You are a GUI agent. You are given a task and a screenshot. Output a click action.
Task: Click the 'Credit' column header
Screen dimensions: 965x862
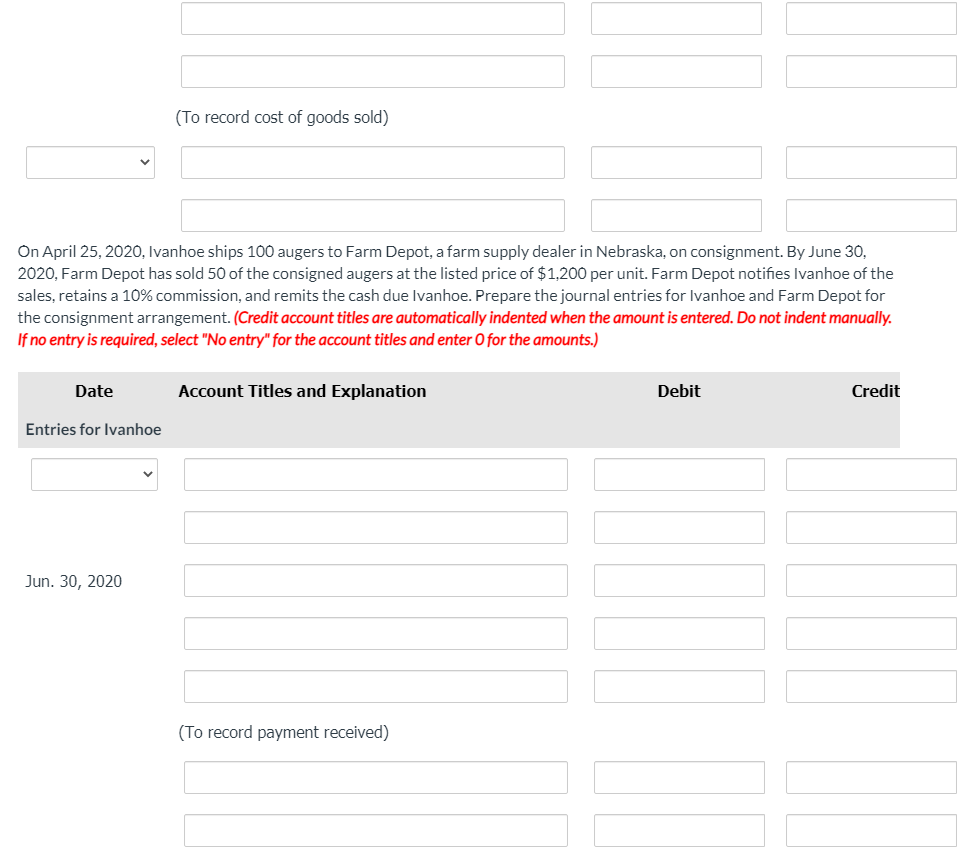tap(876, 391)
